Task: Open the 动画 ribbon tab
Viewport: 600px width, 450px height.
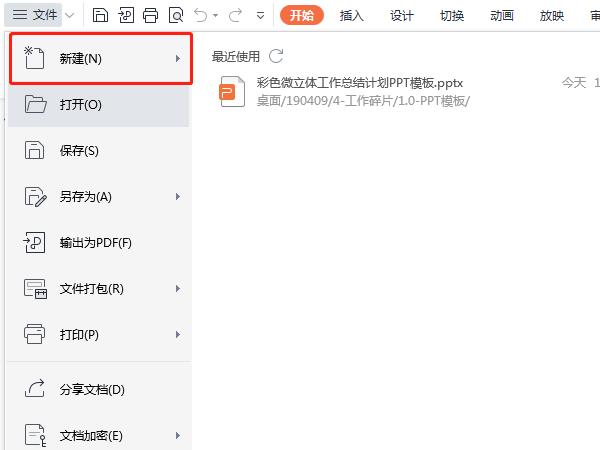Action: [x=502, y=15]
